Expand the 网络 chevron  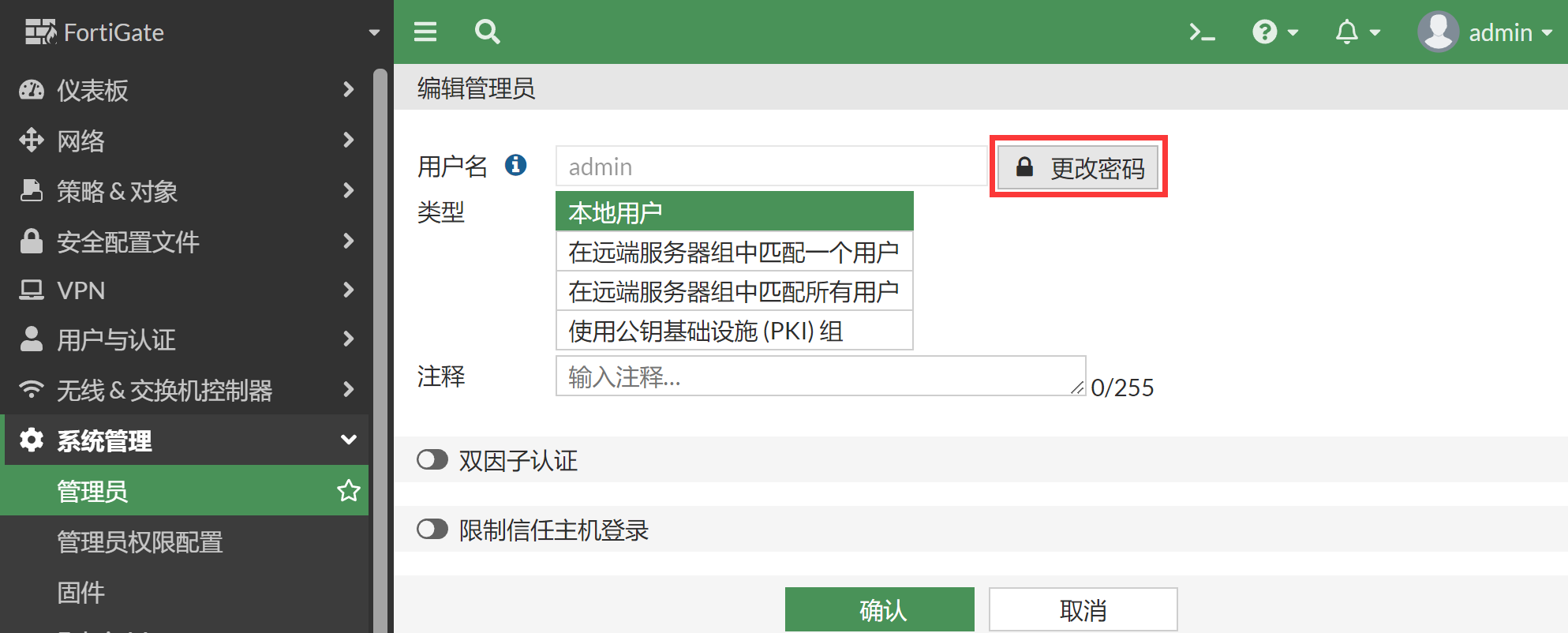coord(349,140)
